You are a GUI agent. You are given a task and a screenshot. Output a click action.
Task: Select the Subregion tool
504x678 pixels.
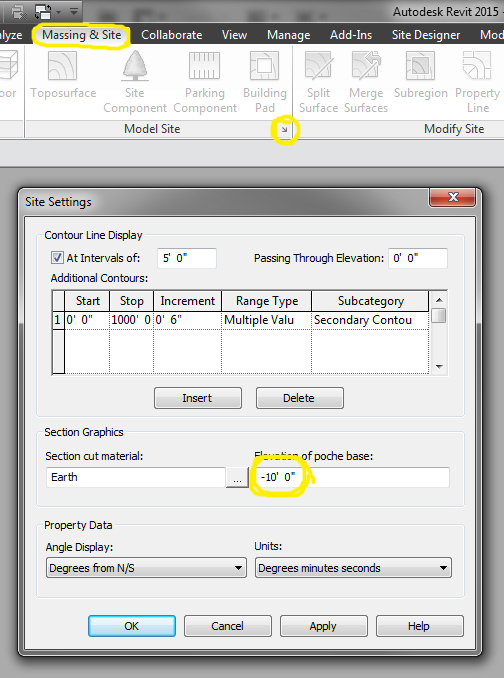click(421, 75)
